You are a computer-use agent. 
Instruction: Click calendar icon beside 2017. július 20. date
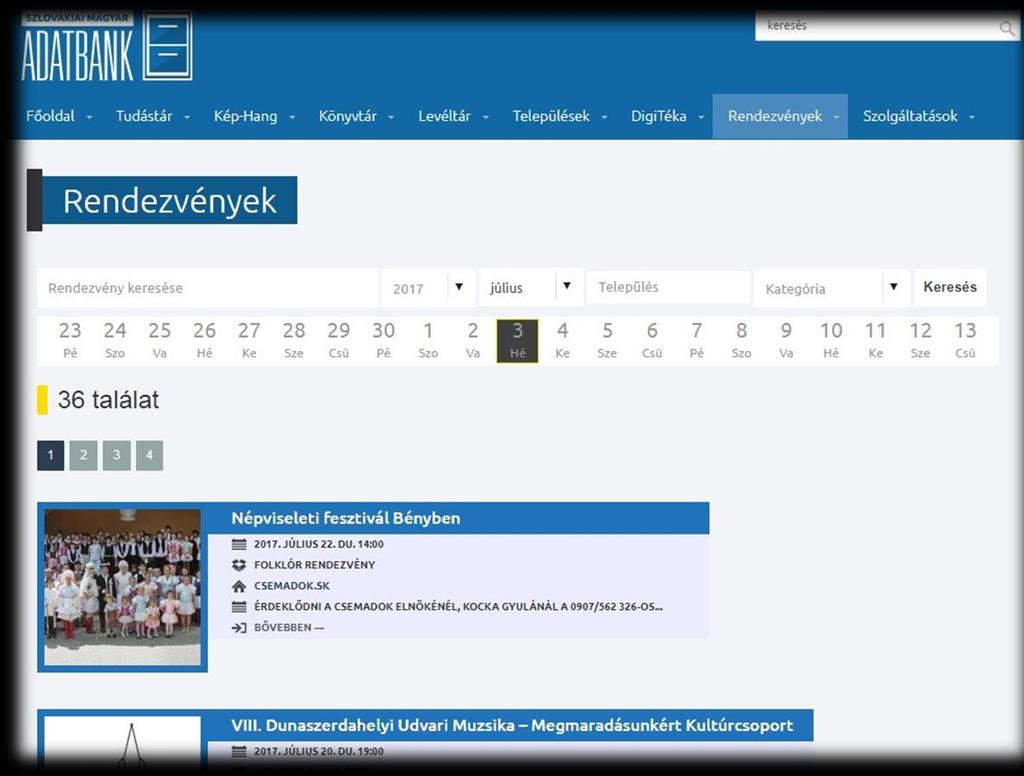coord(239,751)
